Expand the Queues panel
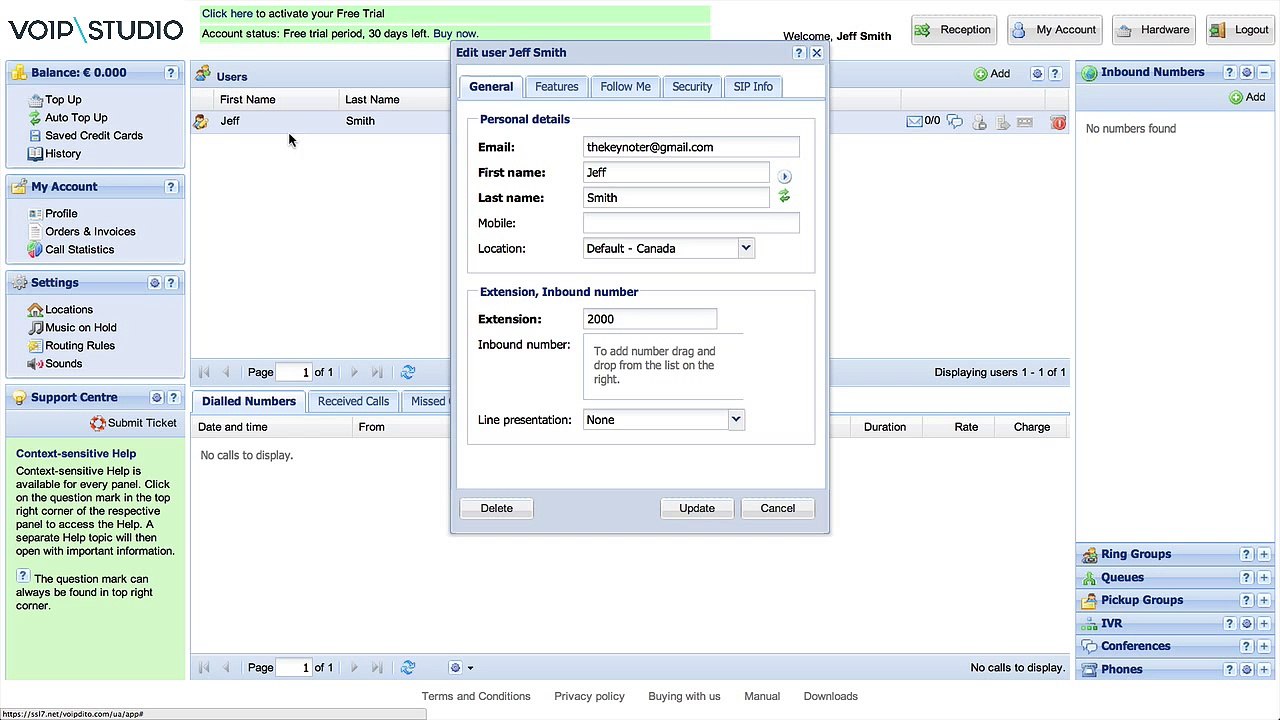 click(x=1264, y=577)
